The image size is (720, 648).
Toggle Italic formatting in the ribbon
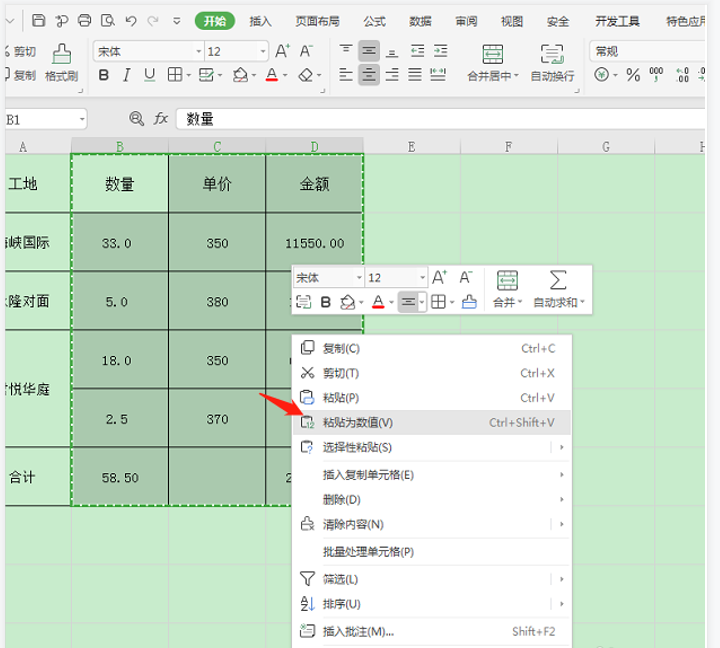[x=126, y=75]
